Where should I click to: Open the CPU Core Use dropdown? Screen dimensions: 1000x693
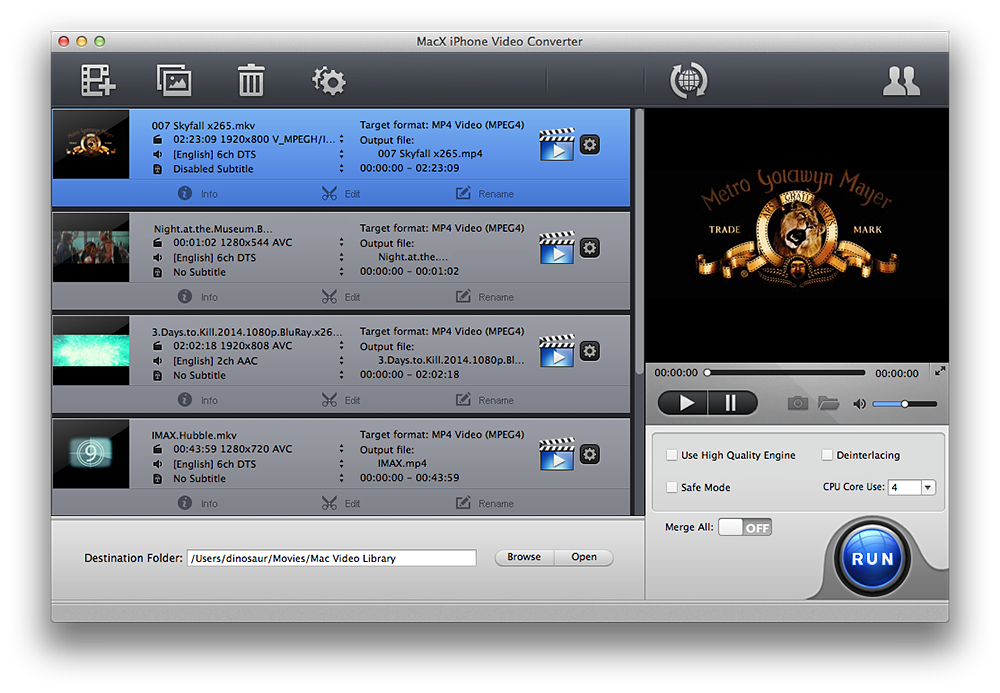pyautogui.click(x=912, y=487)
